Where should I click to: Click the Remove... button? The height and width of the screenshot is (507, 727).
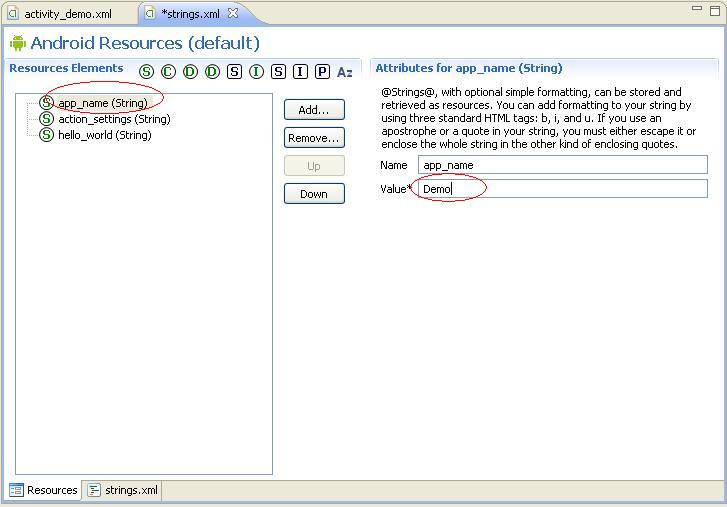click(x=314, y=138)
